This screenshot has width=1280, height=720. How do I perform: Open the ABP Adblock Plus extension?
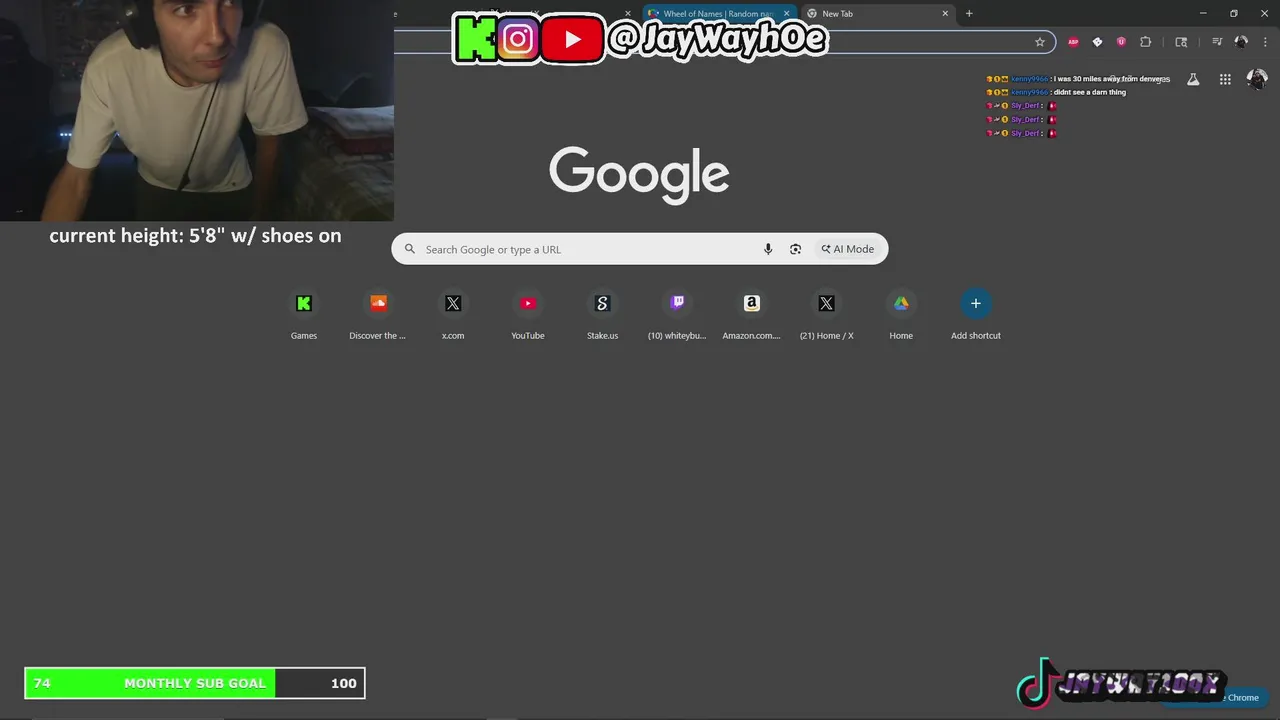1073,42
